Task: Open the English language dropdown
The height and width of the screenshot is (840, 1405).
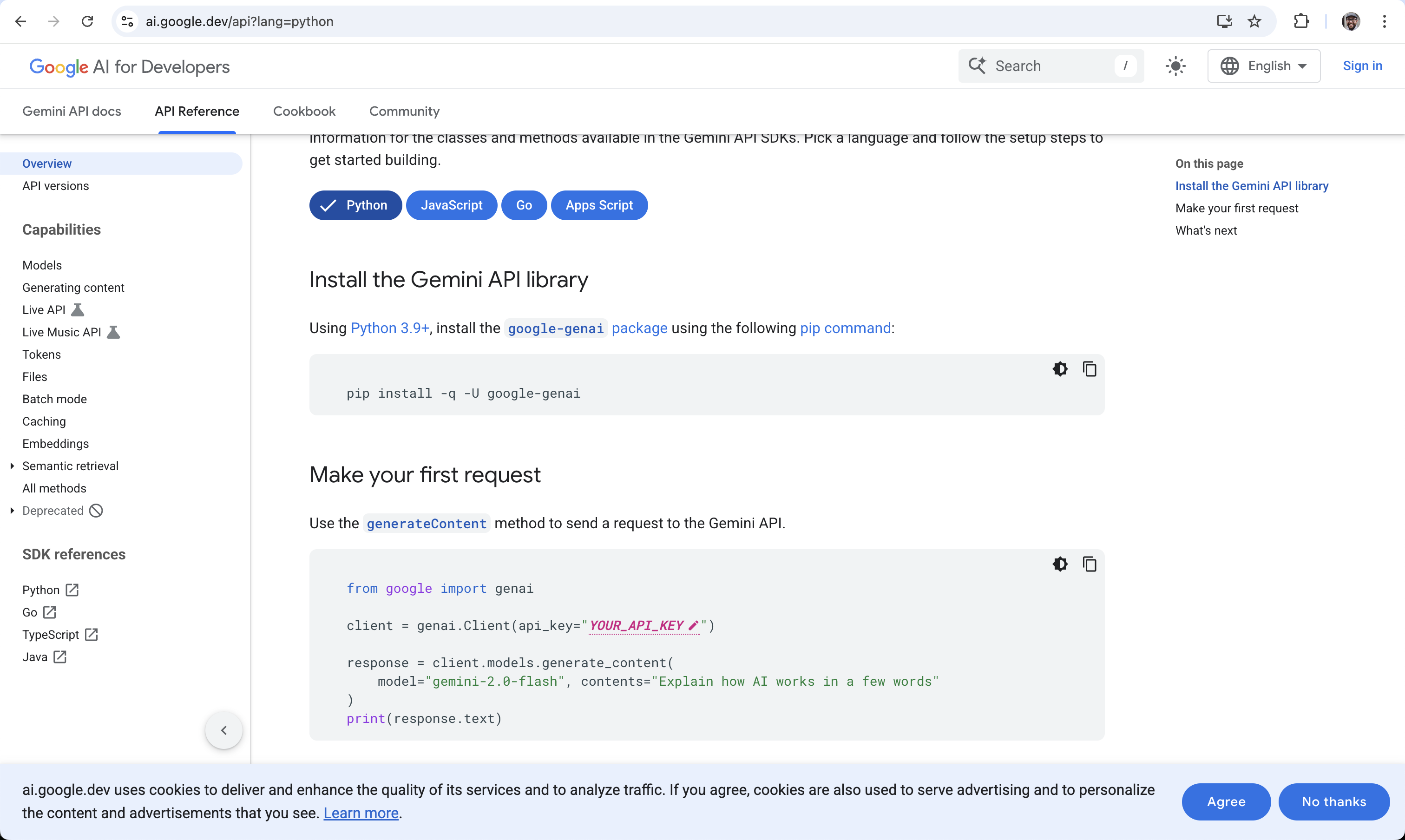Action: (x=1263, y=66)
